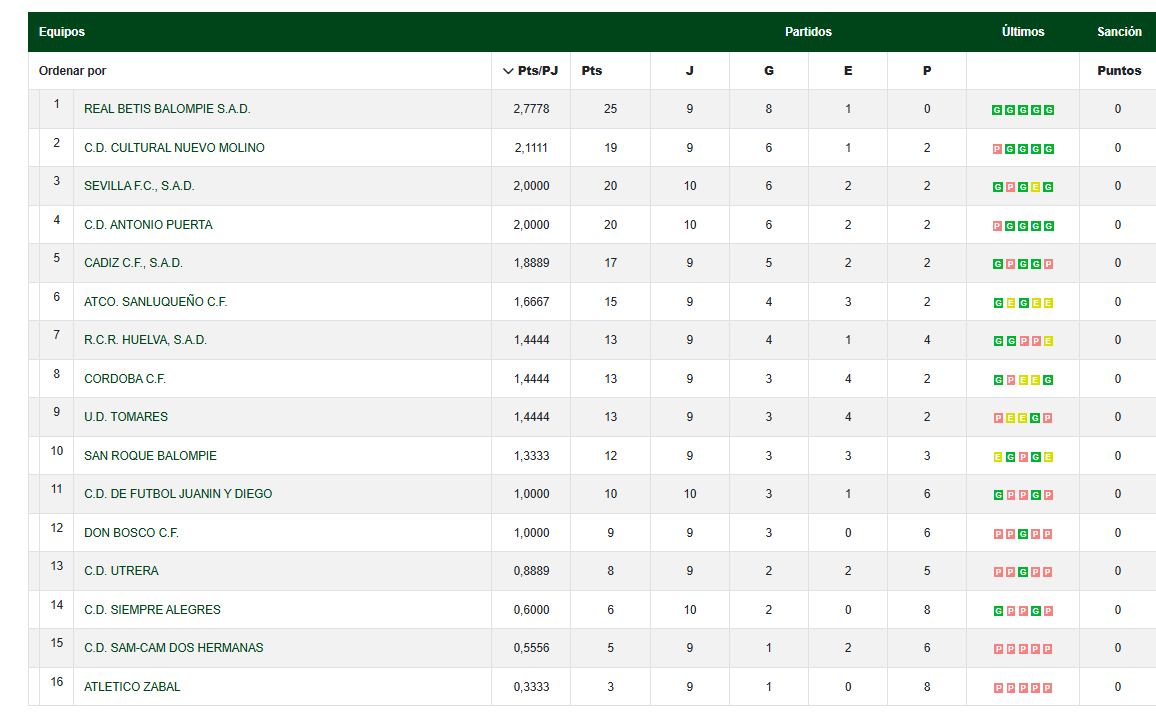Click C.D. Utrera green G result icon

click(x=1023, y=572)
